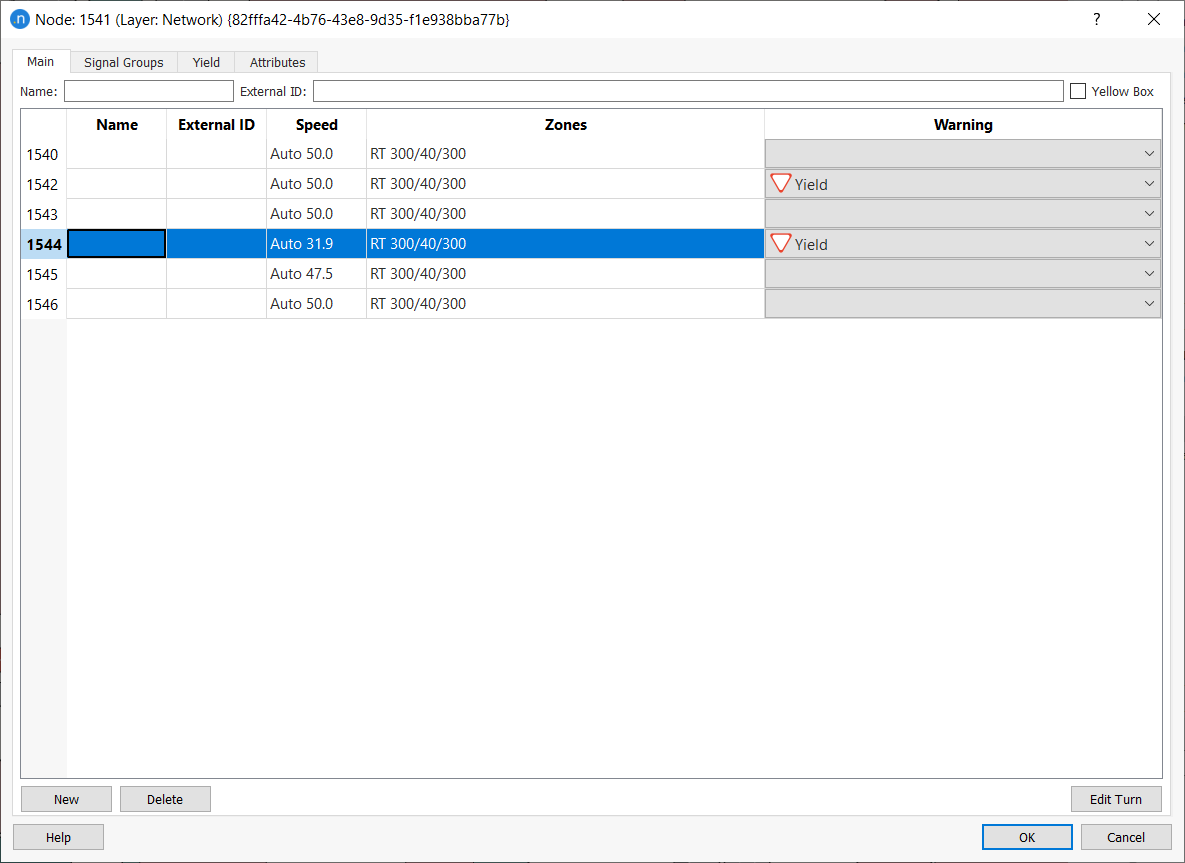Click the application logo in title bar

click(x=19, y=19)
